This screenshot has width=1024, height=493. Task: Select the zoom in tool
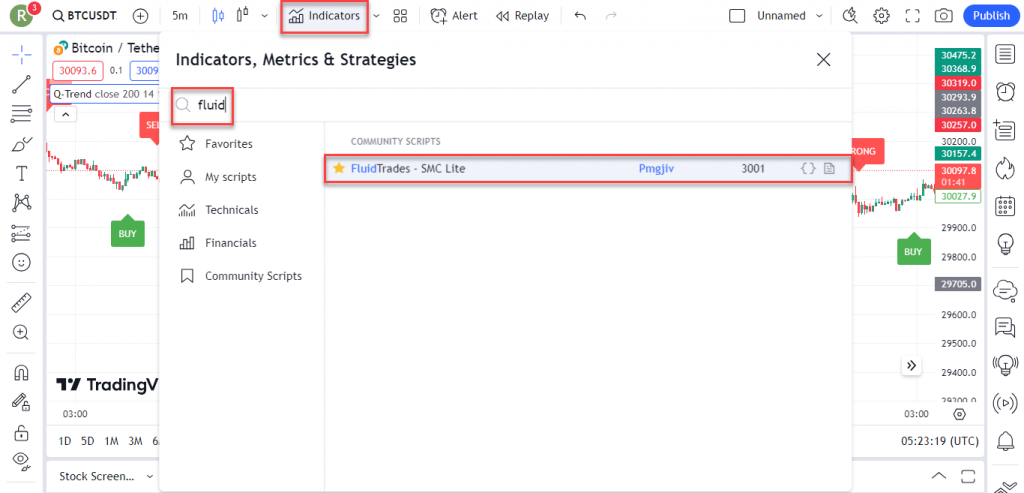point(22,332)
